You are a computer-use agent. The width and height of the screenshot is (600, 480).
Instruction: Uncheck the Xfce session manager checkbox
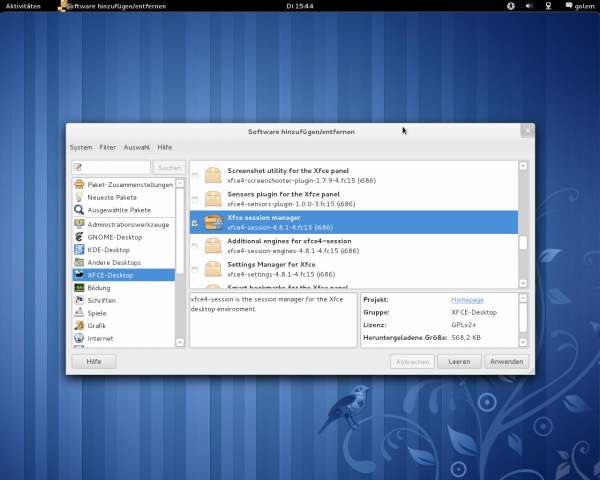pos(194,223)
